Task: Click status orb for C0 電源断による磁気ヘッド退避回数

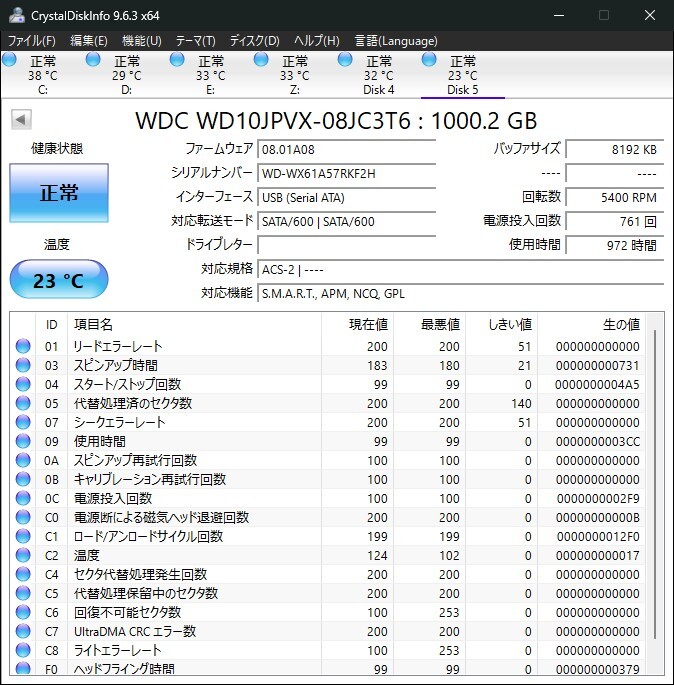Action: pos(23,517)
